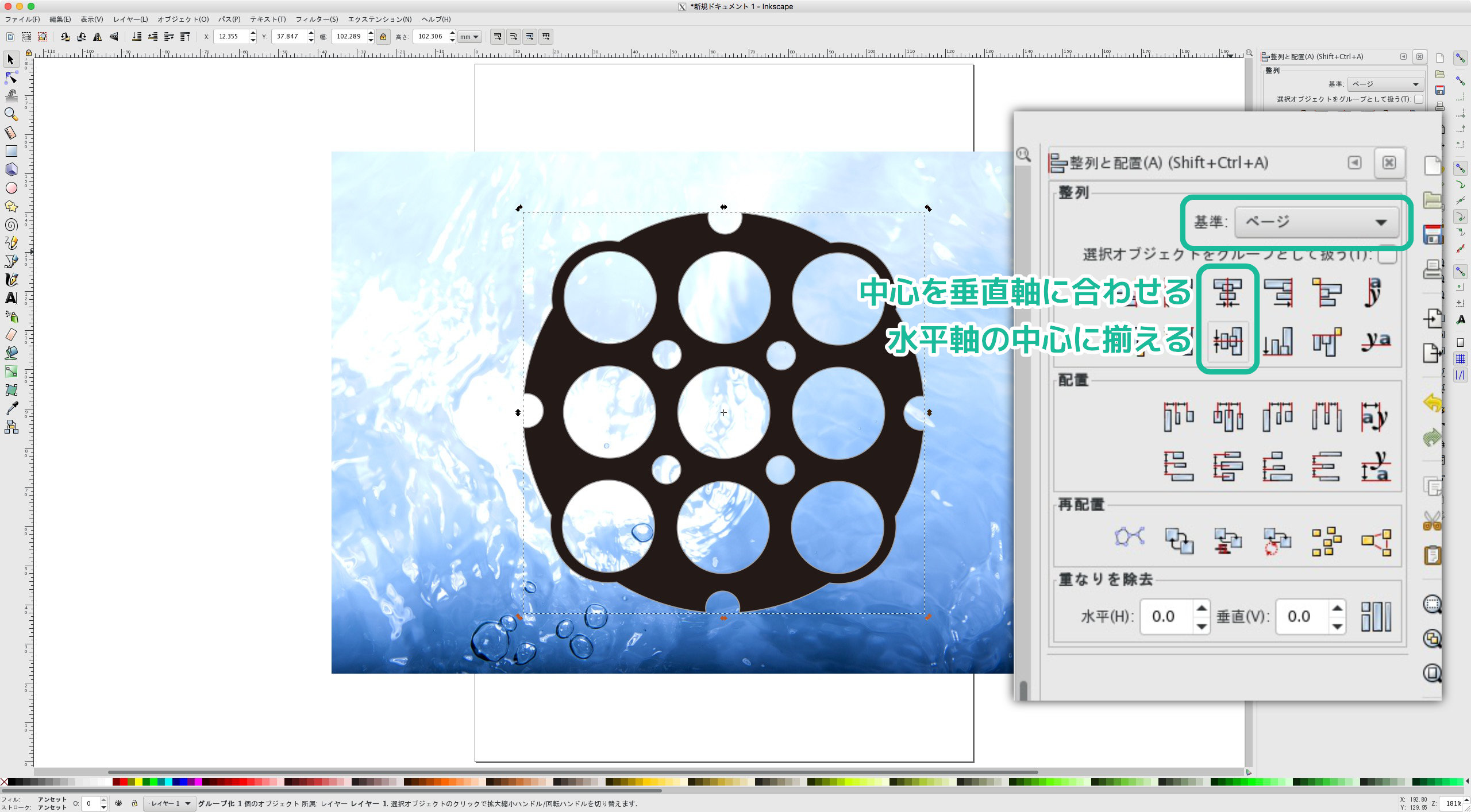The image size is (1471, 812).
Task: Open the レイヤー 1 layer dropdown
Action: pyautogui.click(x=170, y=803)
